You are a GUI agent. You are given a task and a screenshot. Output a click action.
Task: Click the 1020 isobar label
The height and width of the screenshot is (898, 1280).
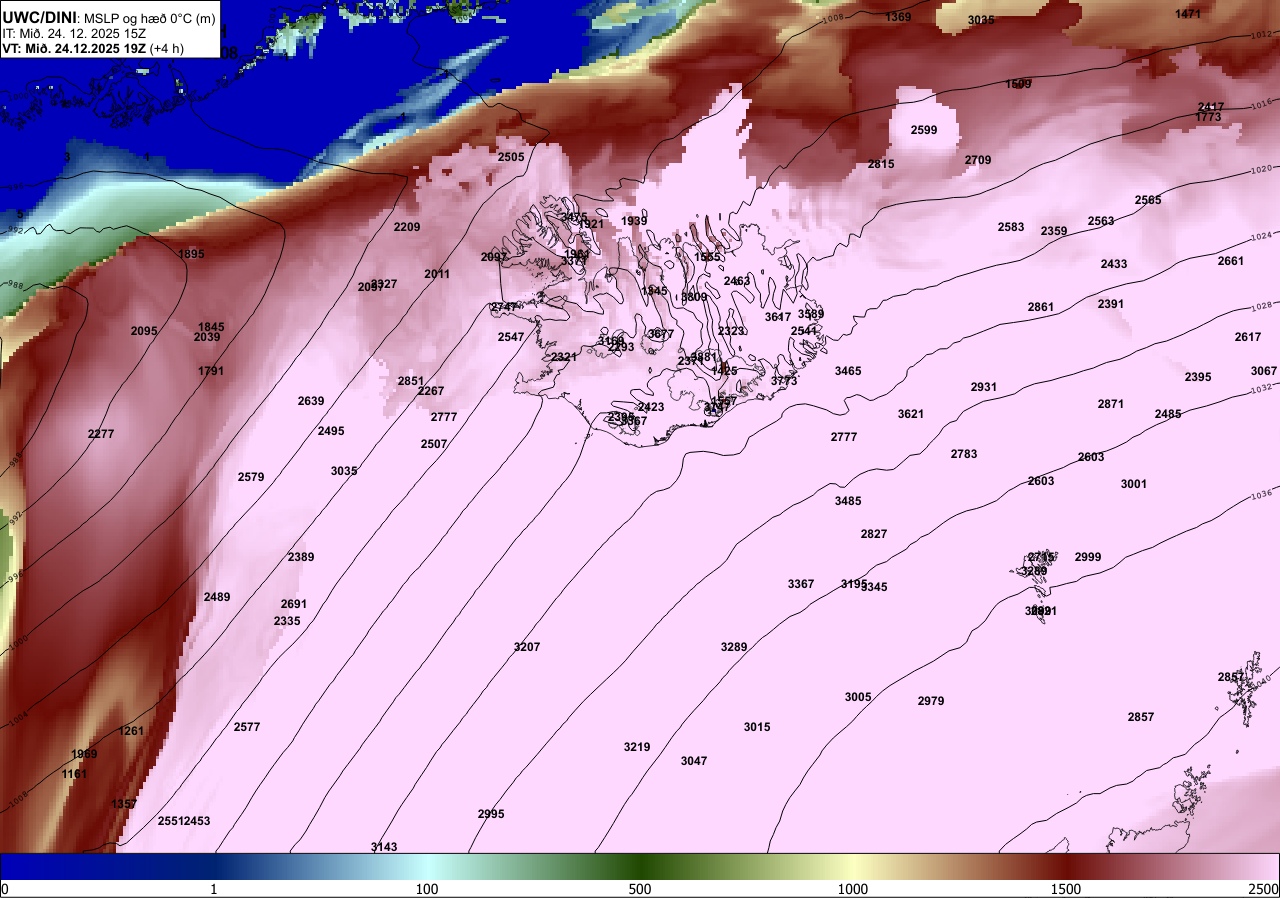(1262, 169)
